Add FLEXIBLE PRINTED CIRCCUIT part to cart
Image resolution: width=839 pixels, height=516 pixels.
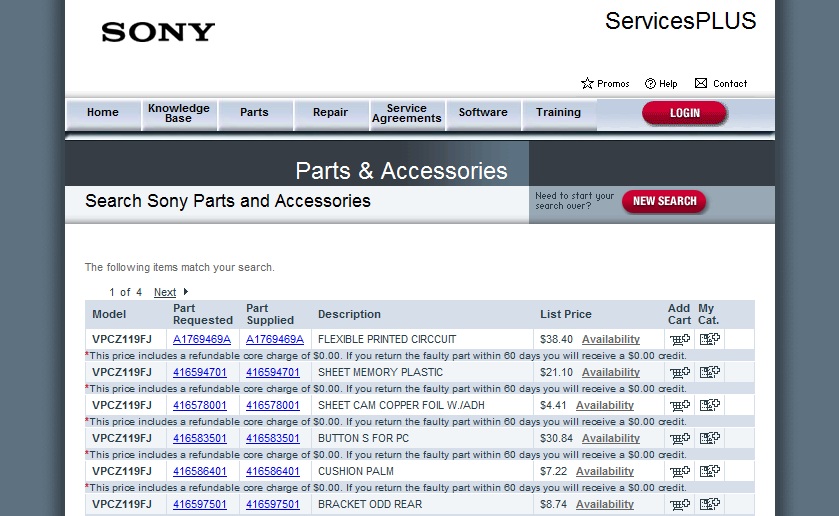coord(680,339)
